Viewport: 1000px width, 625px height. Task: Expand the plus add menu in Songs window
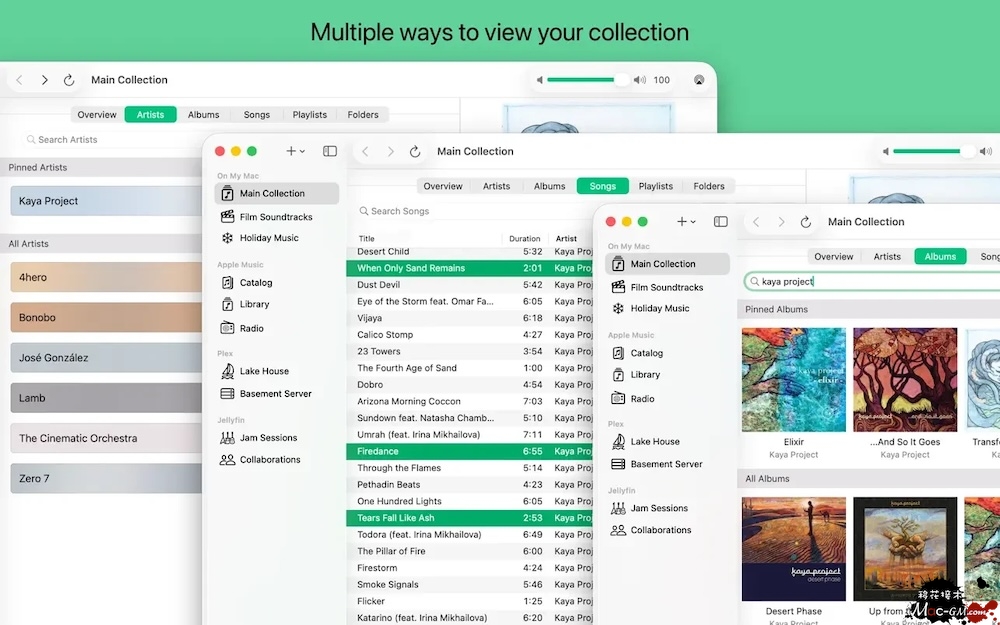tap(295, 151)
